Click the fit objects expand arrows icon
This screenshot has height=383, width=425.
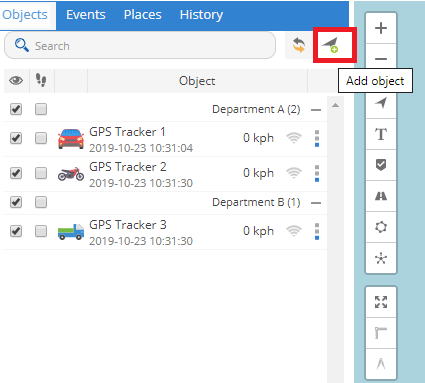tap(381, 302)
